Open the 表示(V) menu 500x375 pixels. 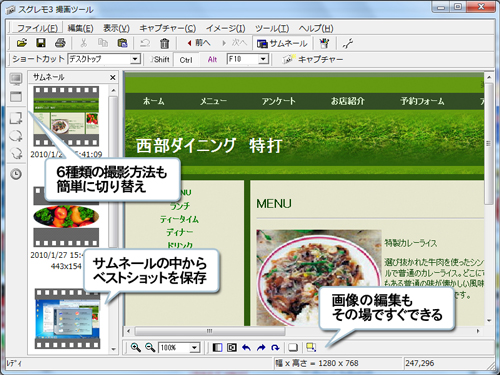(116, 28)
